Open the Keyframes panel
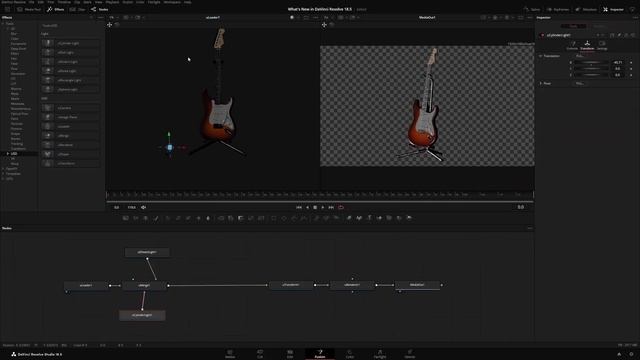This screenshot has height=360, width=640. coord(558,9)
